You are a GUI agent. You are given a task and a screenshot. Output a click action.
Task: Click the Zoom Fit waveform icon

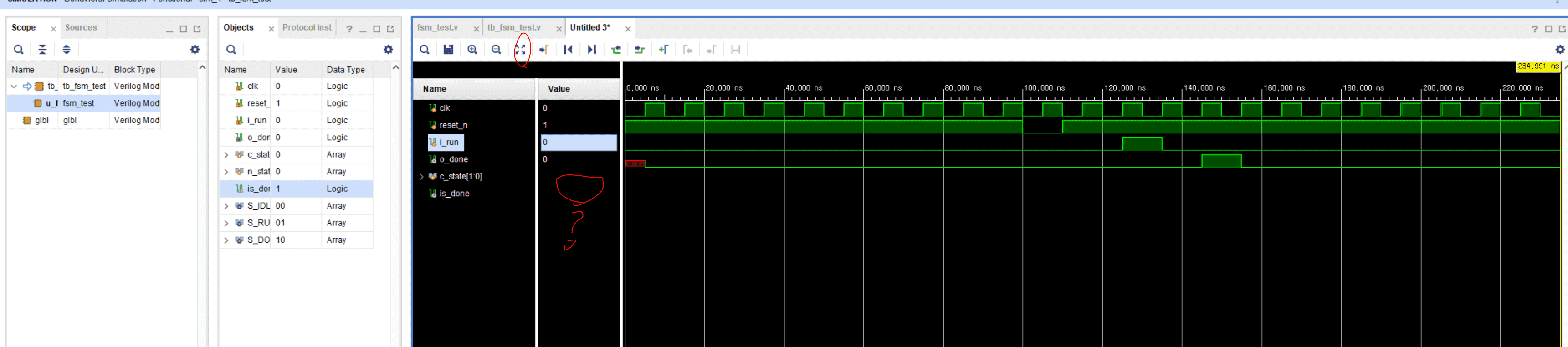click(520, 49)
